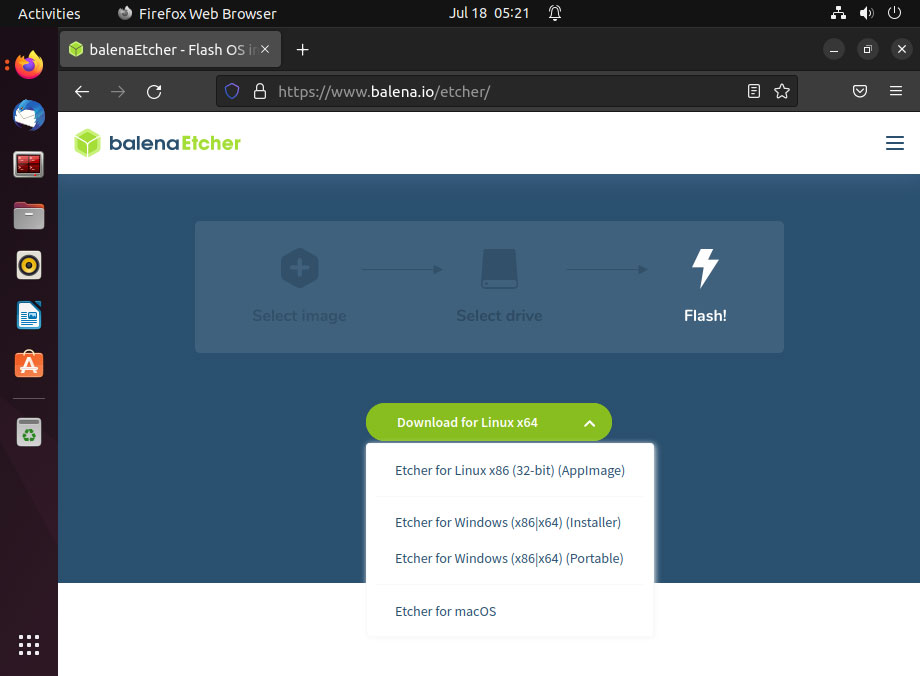920x676 pixels.
Task: Reload the current page
Action: tap(154, 92)
